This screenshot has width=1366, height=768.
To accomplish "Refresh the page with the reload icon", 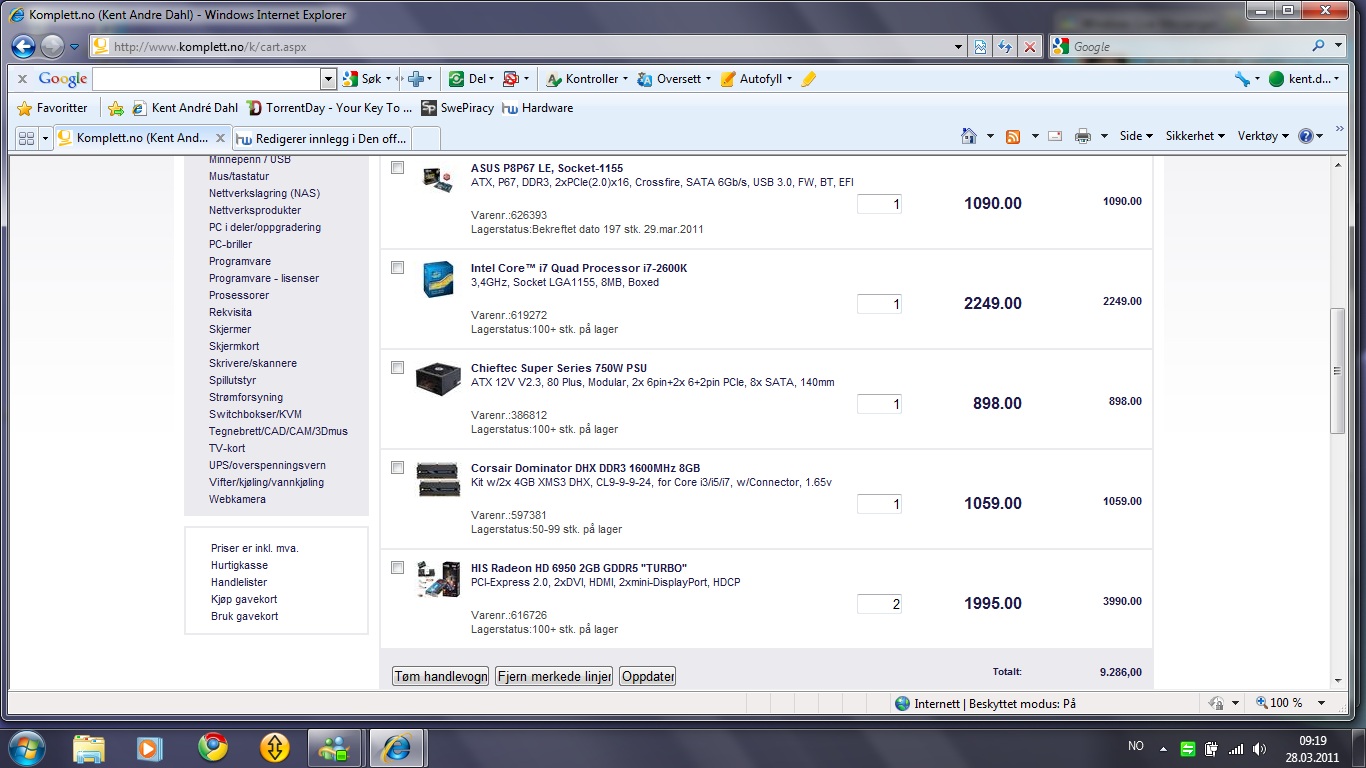I will click(x=1005, y=47).
